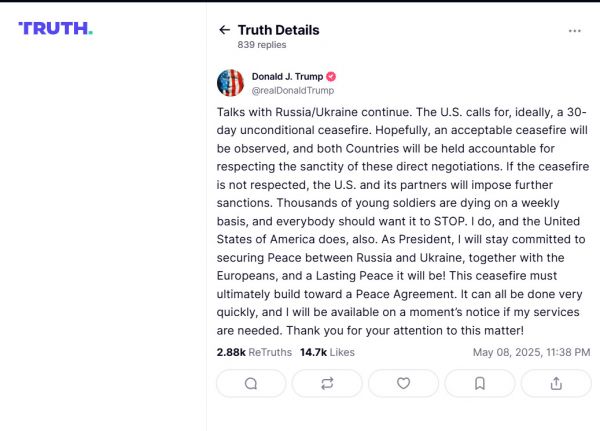Click the May 08, 2025 timestamp
This screenshot has width=600, height=431.
530,352
